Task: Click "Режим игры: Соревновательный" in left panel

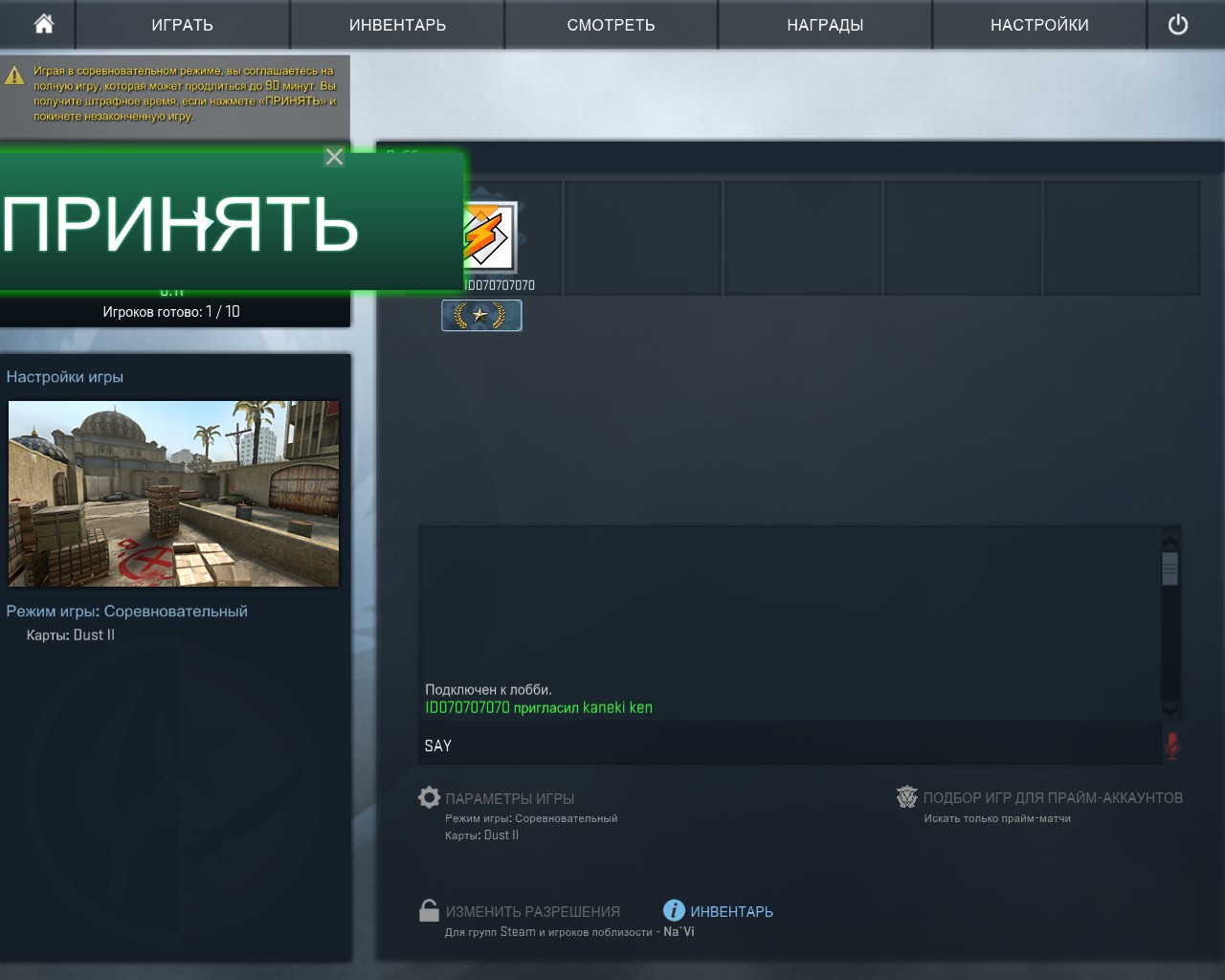Action: tap(127, 612)
